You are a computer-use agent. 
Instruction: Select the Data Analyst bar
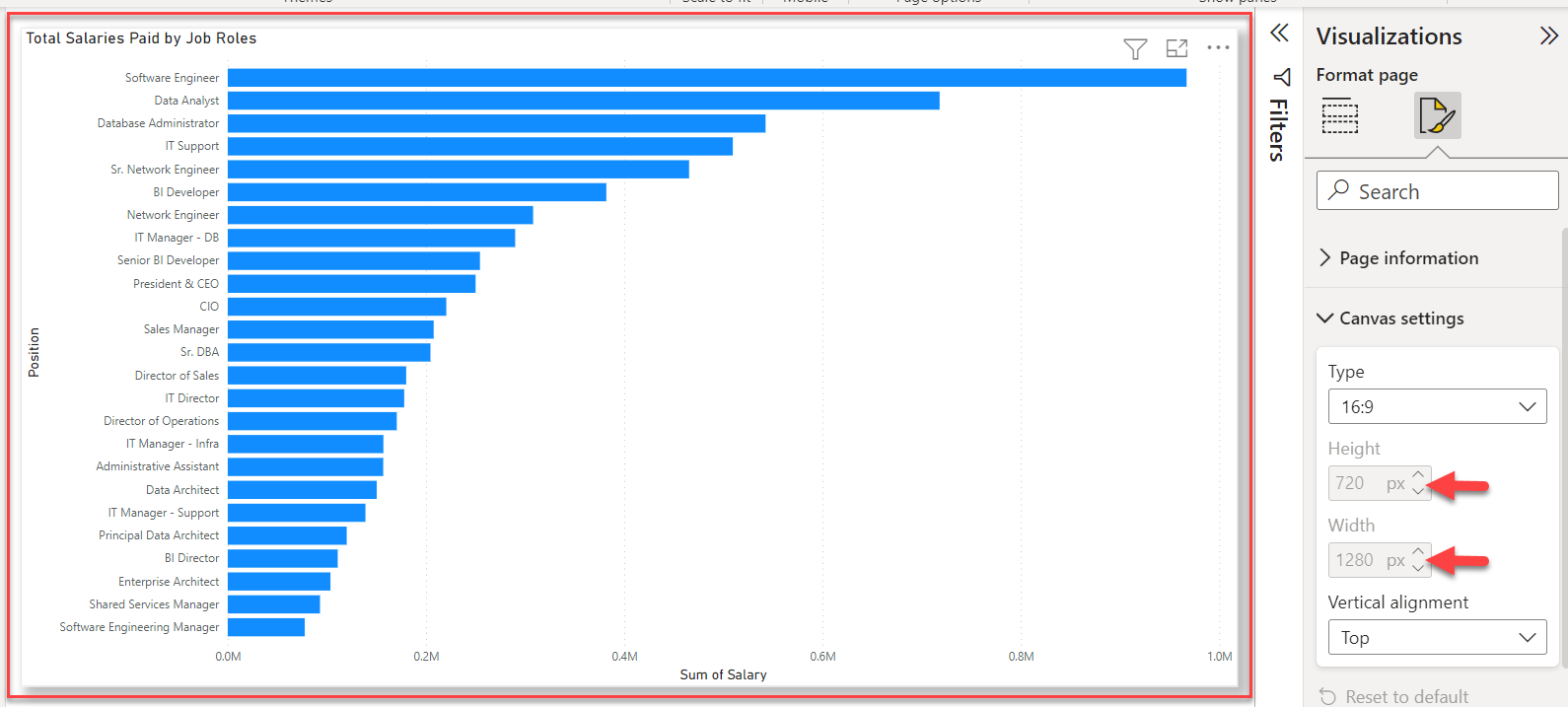[x=584, y=101]
